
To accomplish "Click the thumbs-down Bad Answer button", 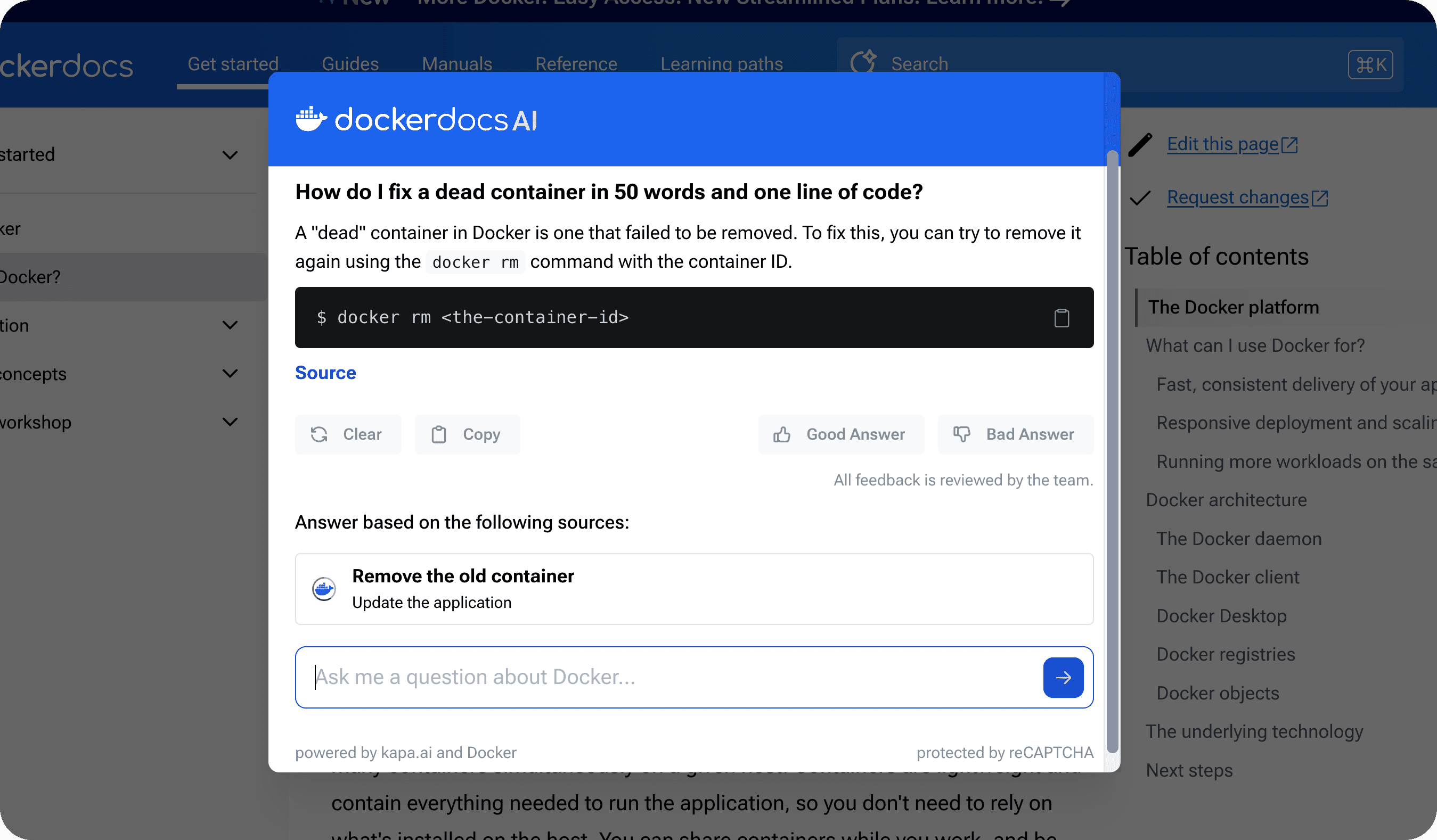I will pos(1015,434).
